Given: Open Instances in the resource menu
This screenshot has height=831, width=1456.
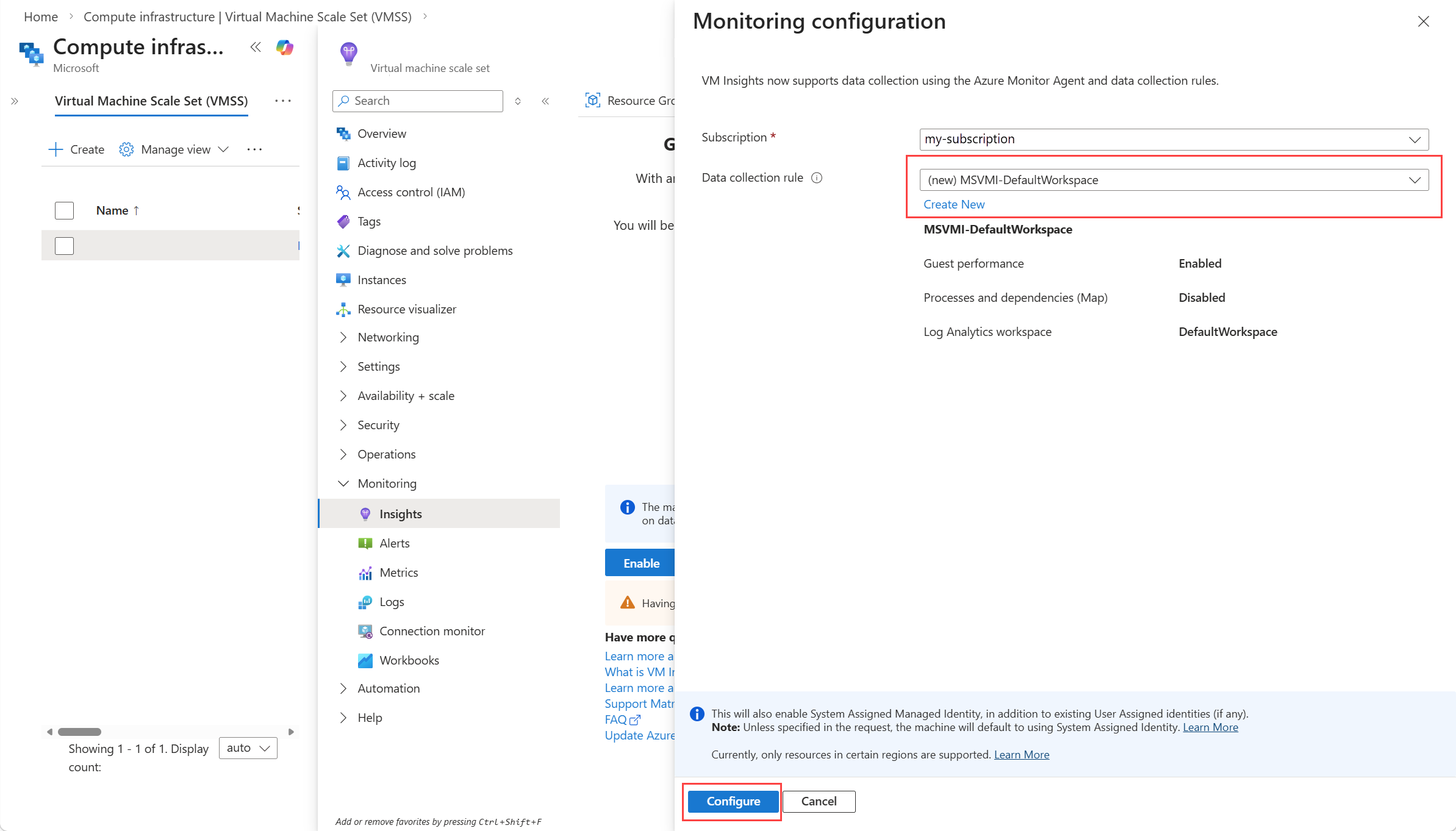Looking at the screenshot, I should coord(381,280).
